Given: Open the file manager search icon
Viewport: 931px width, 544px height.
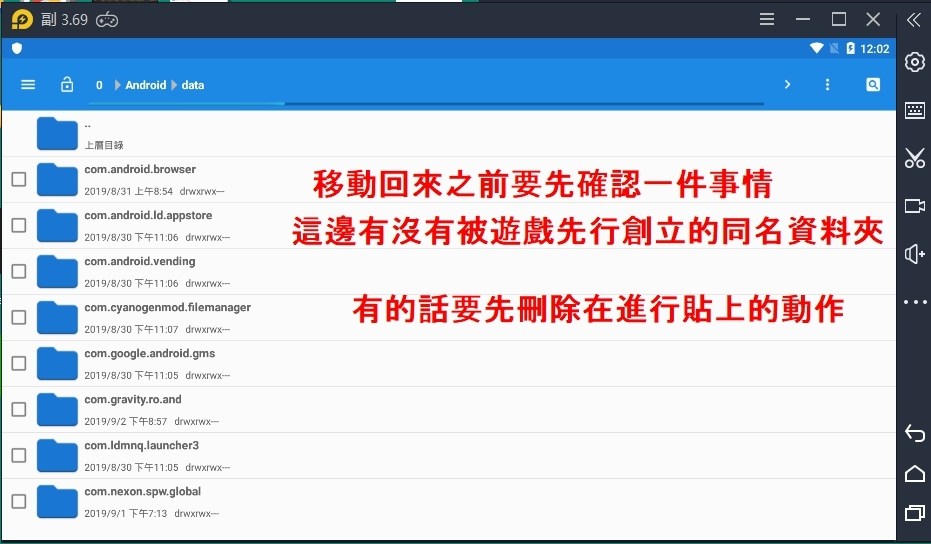Looking at the screenshot, I should 873,84.
